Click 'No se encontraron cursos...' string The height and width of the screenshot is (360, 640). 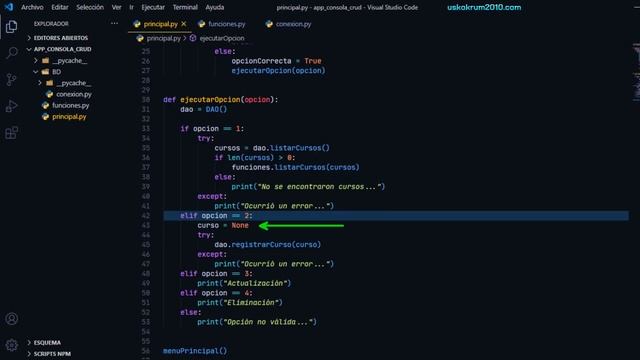319,187
